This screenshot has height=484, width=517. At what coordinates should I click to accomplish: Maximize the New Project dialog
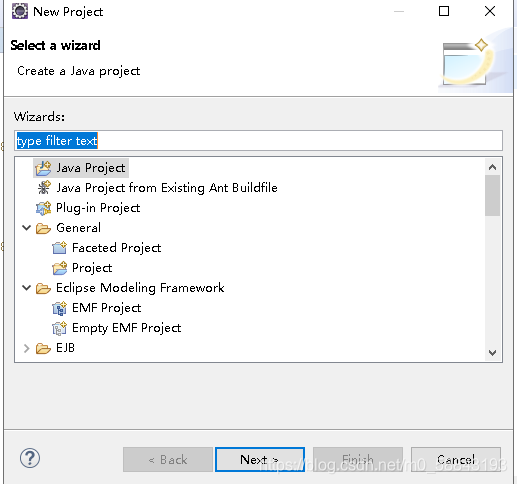[x=444, y=11]
